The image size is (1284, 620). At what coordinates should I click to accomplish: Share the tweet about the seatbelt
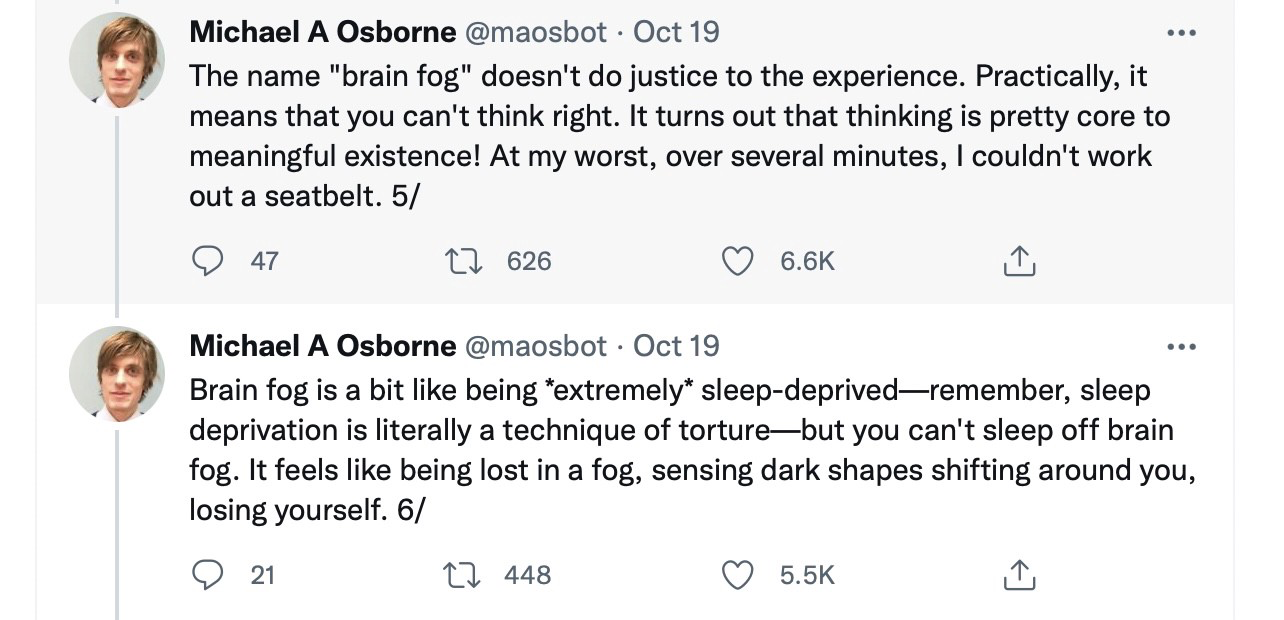1018,261
